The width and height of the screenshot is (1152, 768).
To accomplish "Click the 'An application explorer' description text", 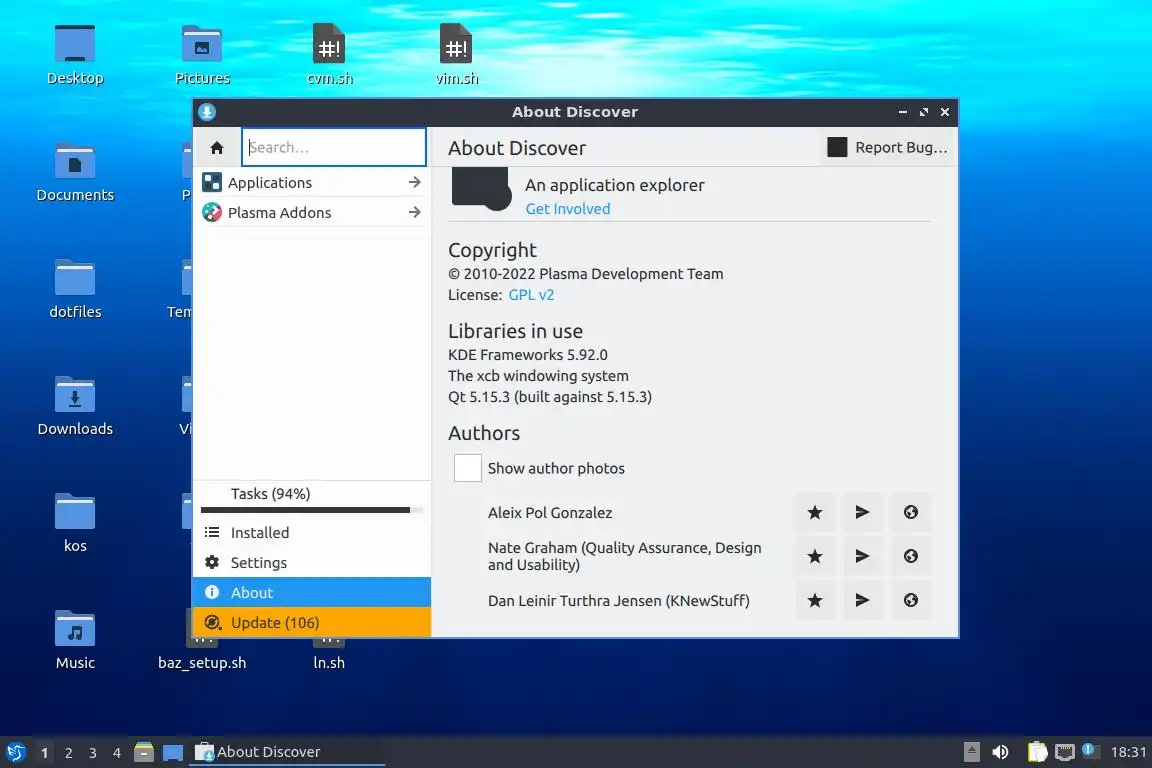I will click(x=614, y=185).
